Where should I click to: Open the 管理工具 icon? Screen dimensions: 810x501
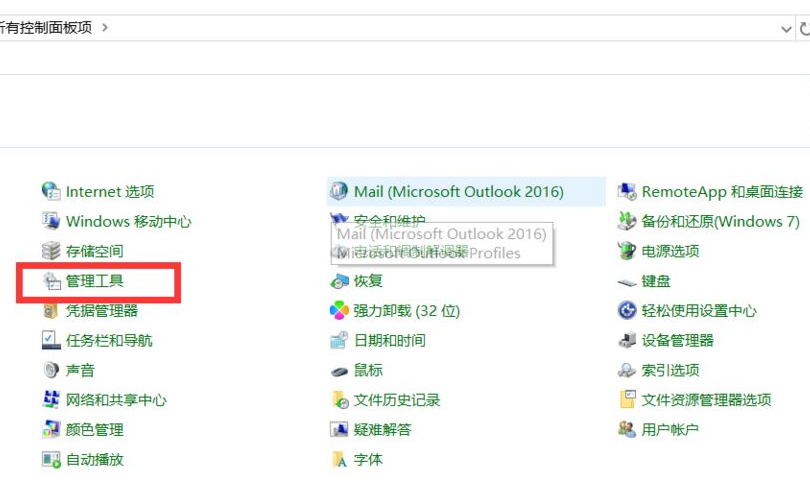[x=51, y=282]
